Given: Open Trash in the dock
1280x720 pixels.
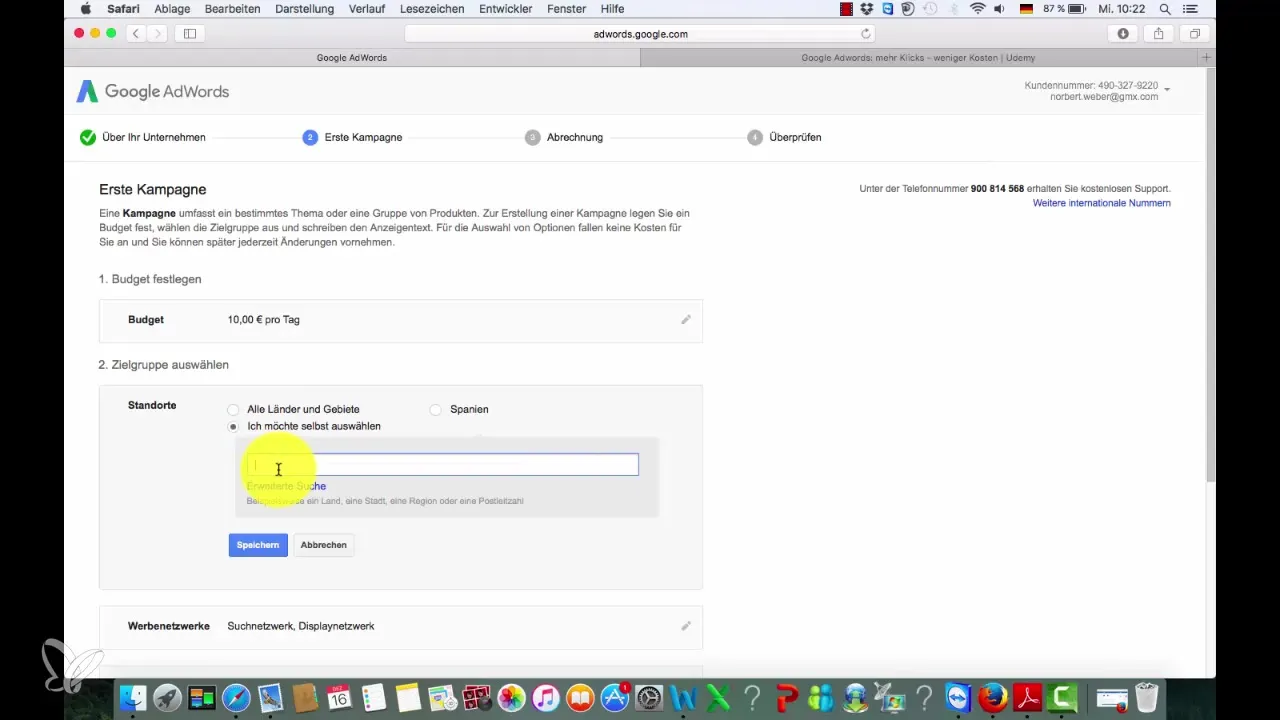Looking at the screenshot, I should (x=1147, y=697).
